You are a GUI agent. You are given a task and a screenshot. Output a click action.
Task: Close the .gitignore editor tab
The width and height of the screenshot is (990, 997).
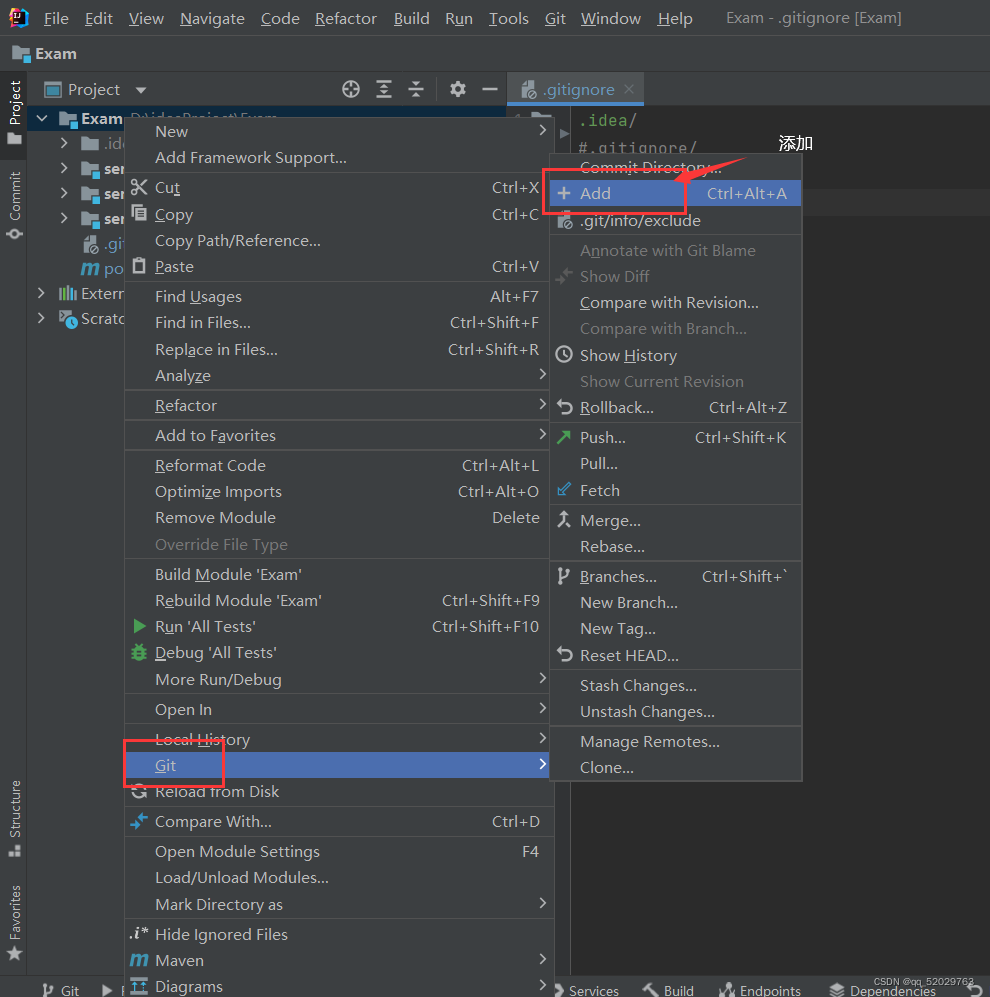[629, 89]
